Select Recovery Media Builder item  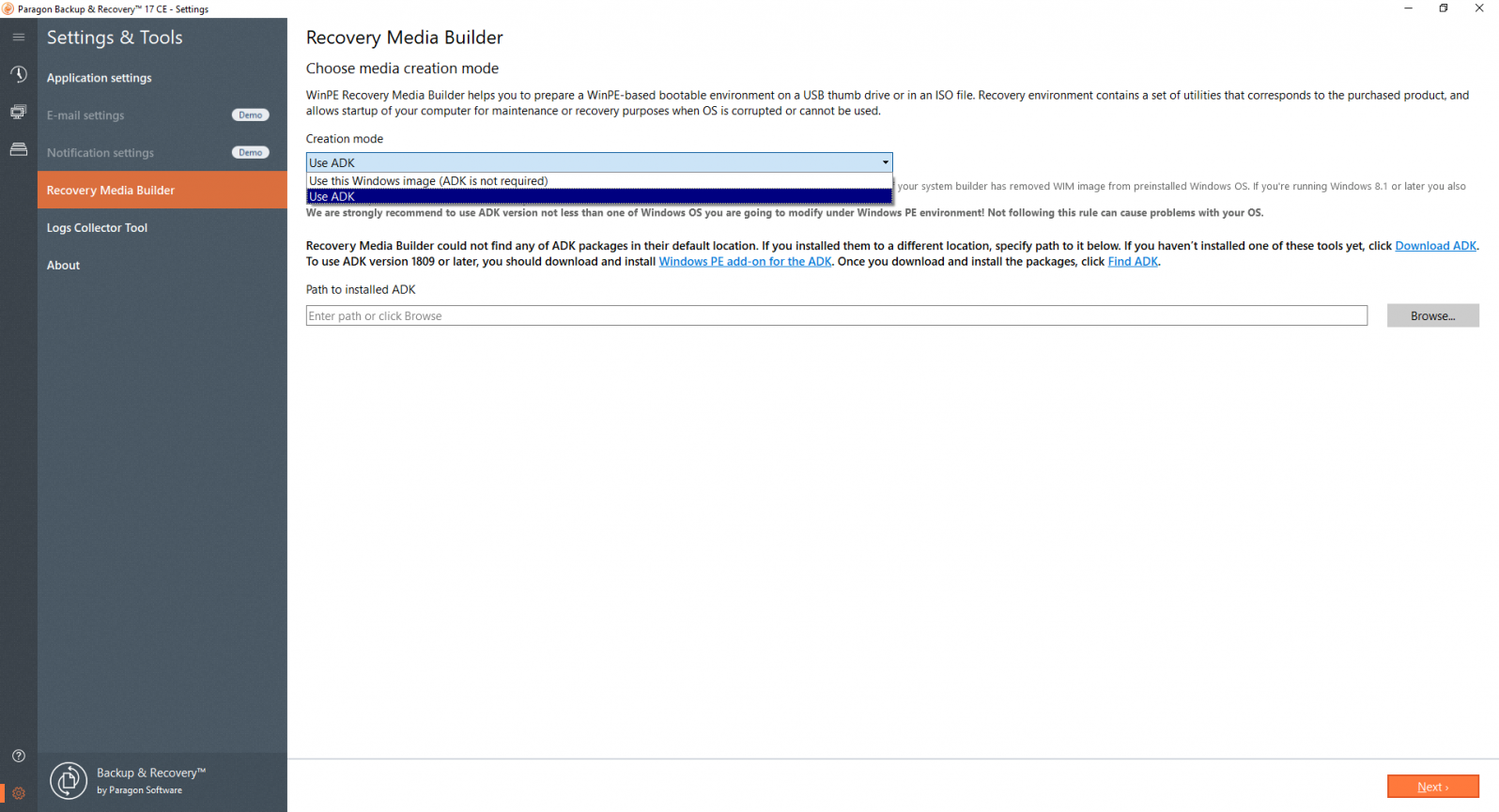tap(162, 190)
